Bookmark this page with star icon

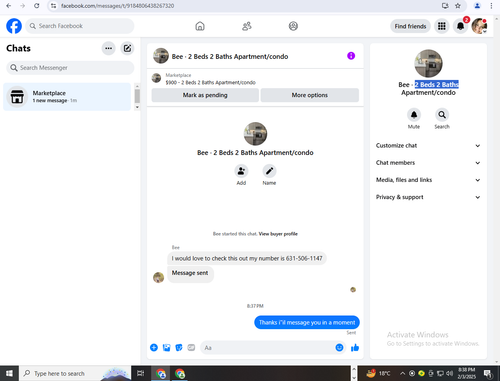[x=458, y=6]
